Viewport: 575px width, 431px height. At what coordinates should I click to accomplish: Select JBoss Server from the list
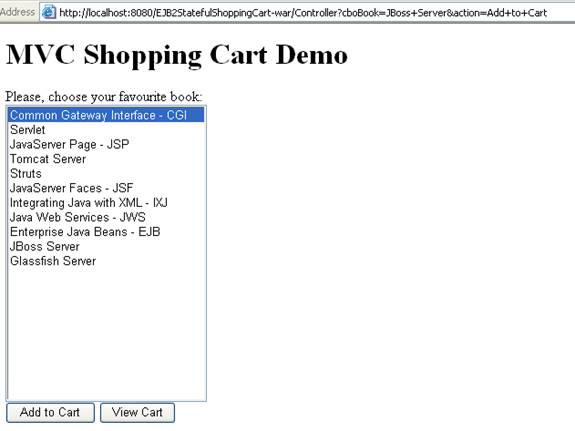click(x=106, y=246)
